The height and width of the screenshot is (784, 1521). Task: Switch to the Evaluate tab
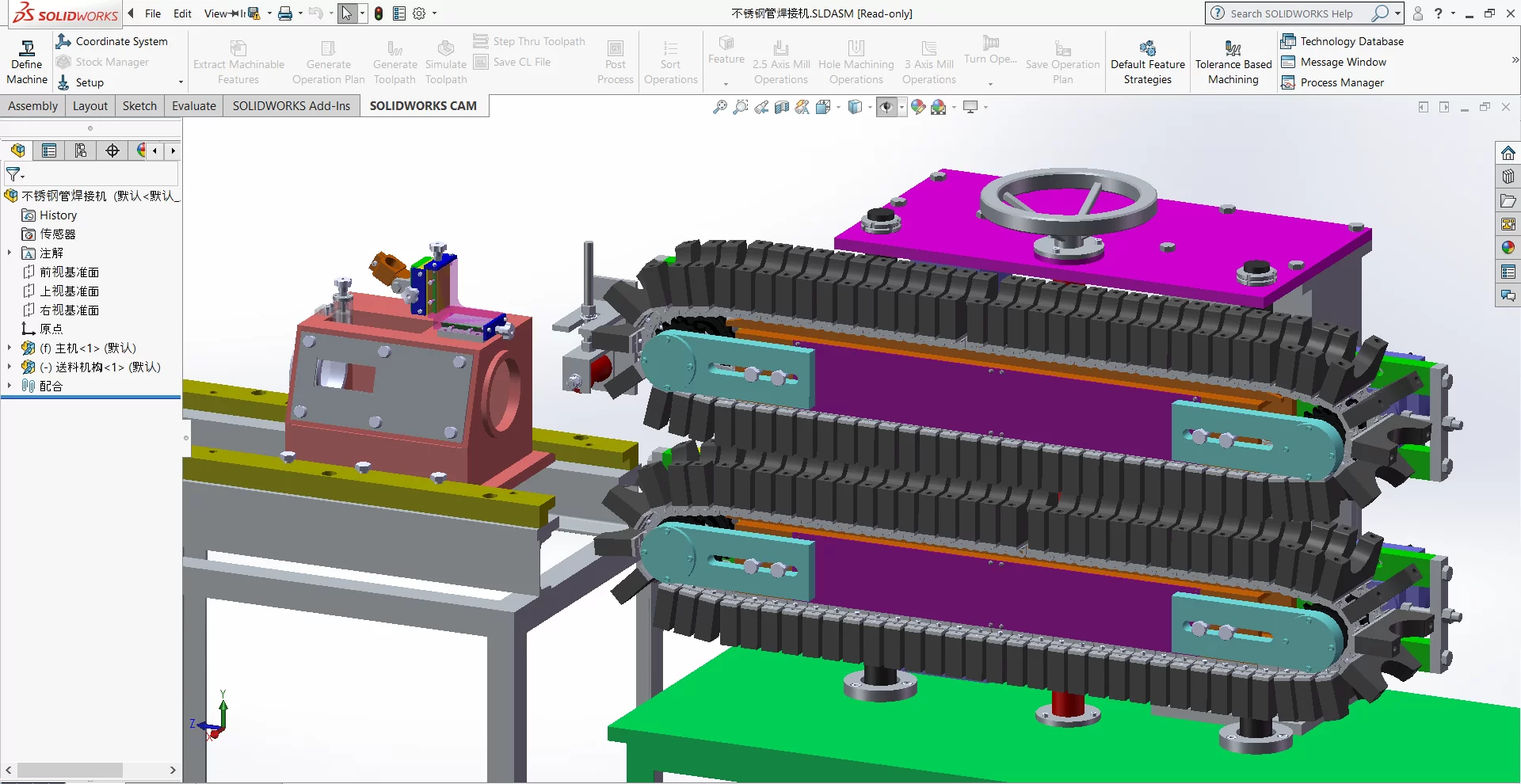coord(194,106)
